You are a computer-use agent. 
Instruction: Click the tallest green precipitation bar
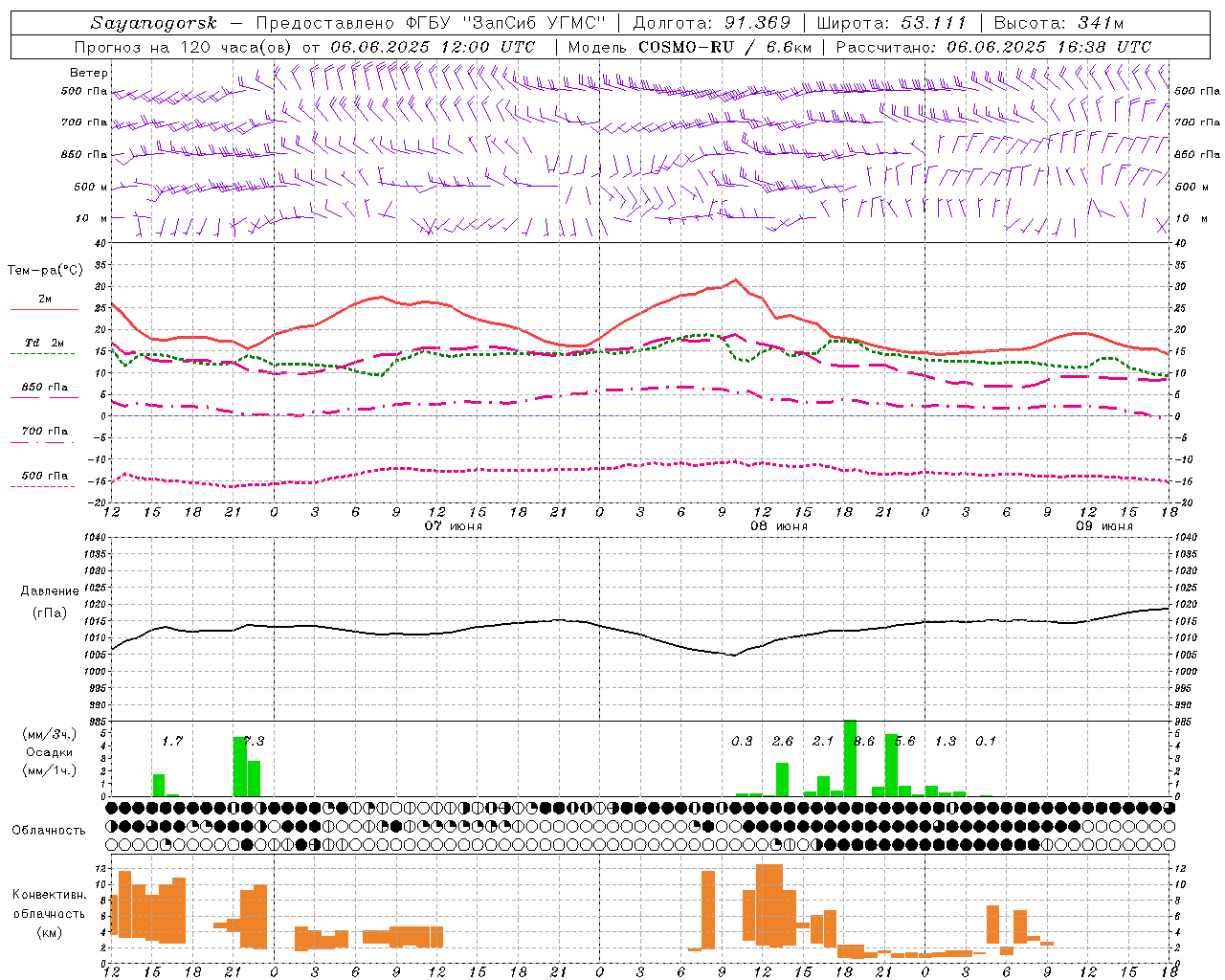[x=850, y=758]
